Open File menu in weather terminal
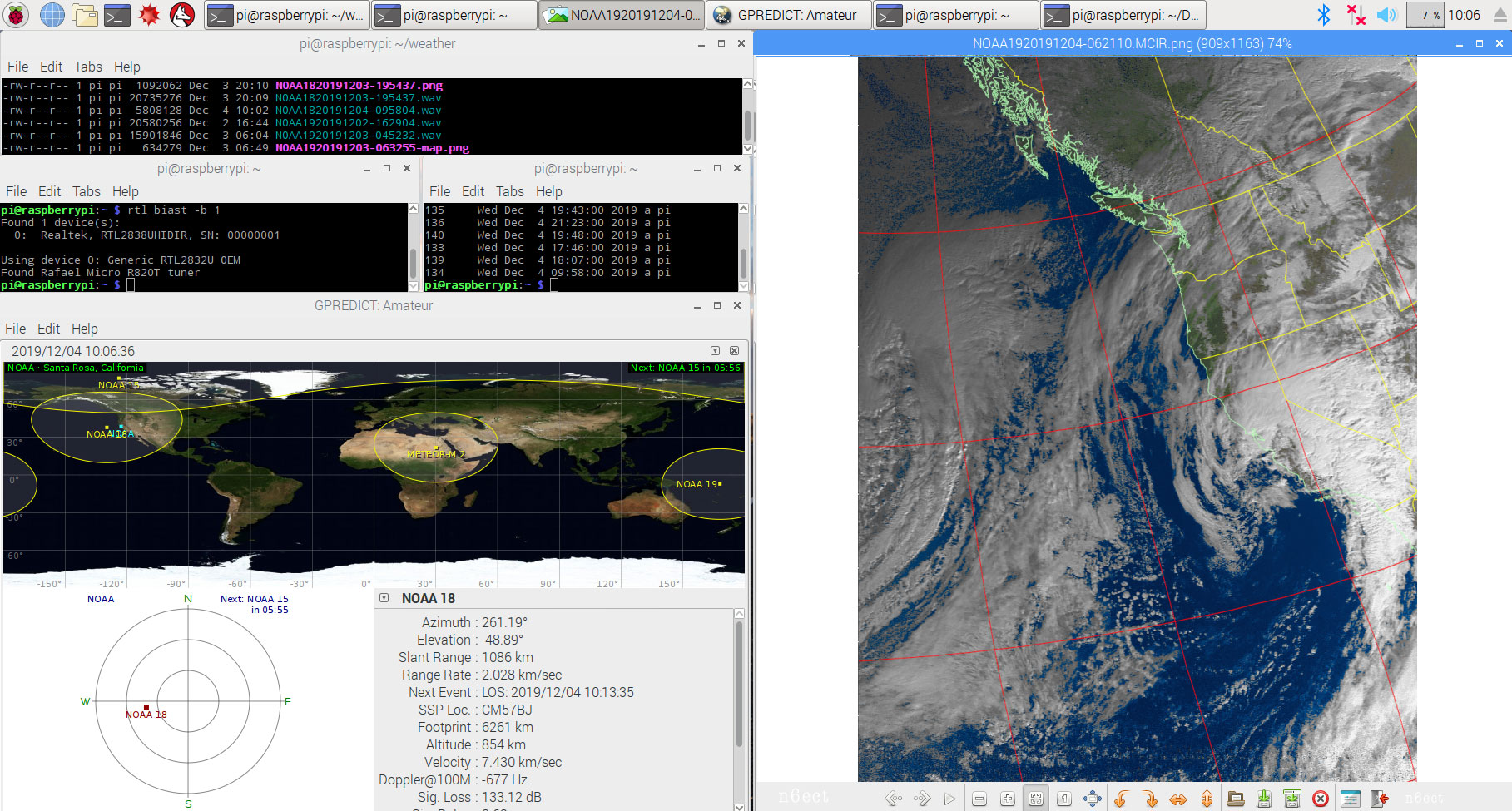This screenshot has width=1512, height=811. (17, 67)
